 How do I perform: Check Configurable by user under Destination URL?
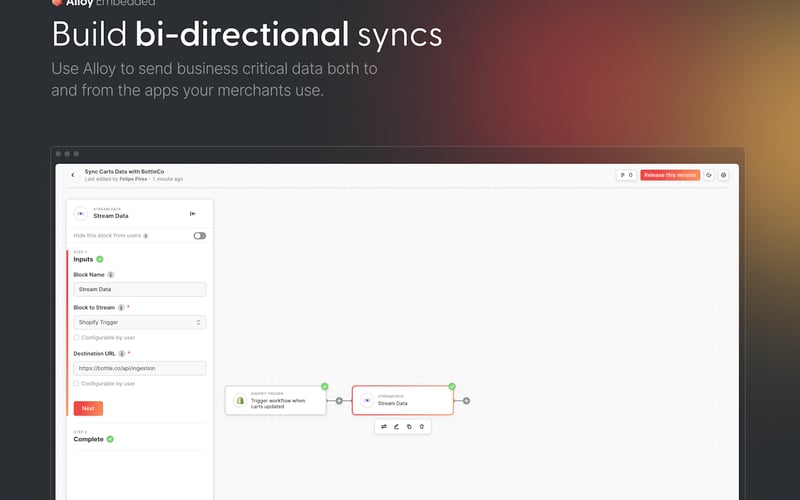[x=77, y=384]
